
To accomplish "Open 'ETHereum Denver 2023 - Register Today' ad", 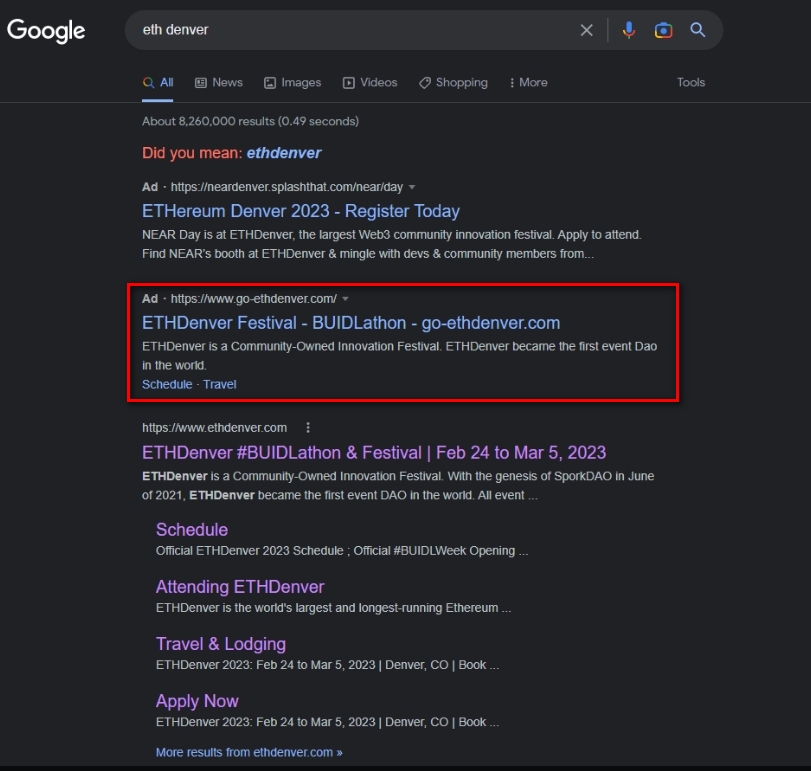I will (300, 211).
